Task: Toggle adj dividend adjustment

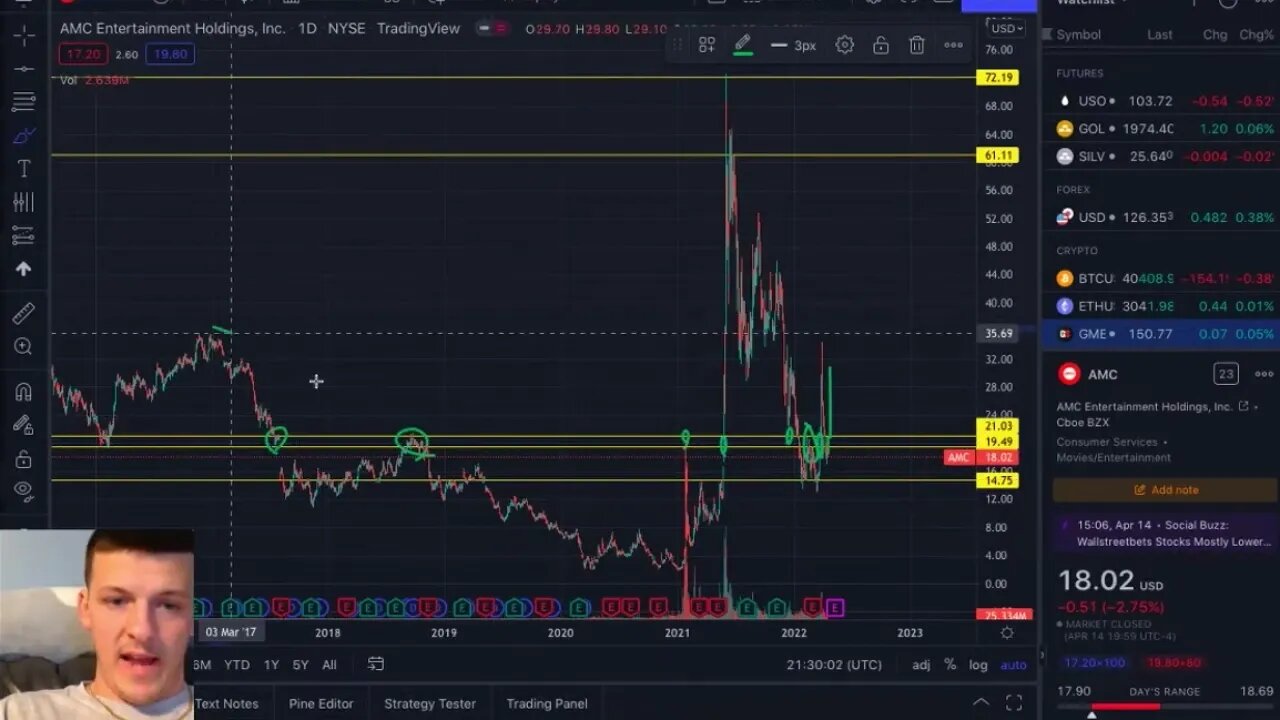Action: [921, 665]
